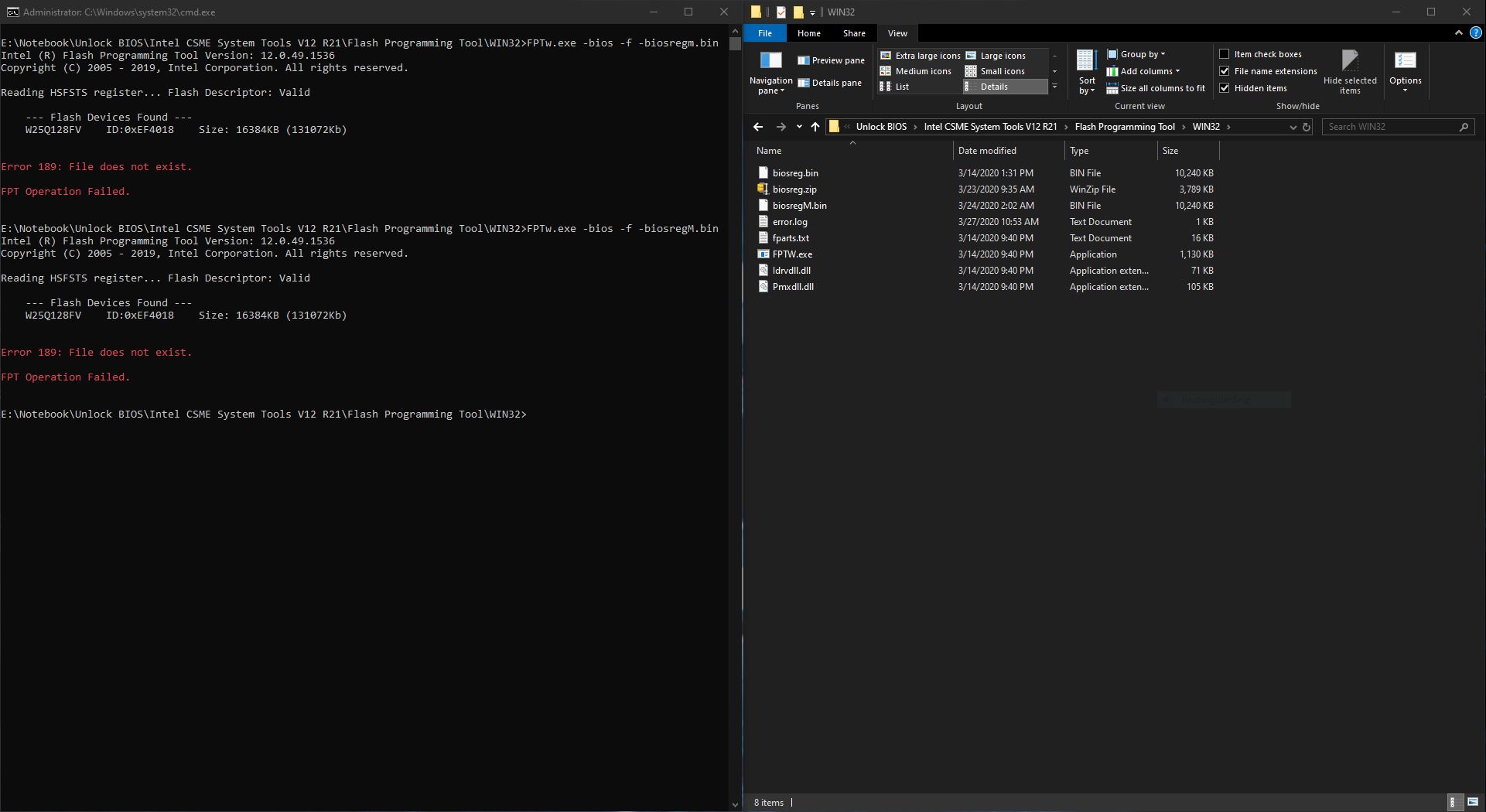Click New folder quick access icon
The image size is (1486, 812).
coord(798,12)
